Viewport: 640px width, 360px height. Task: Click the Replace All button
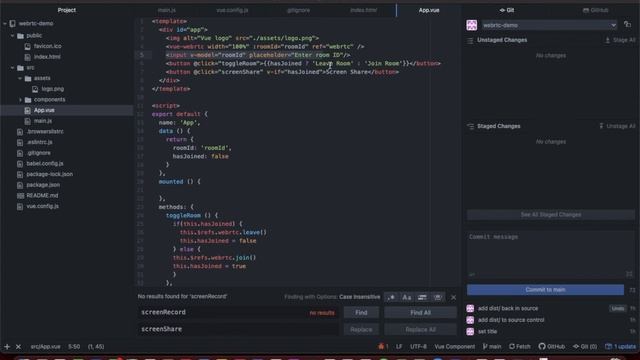(420, 329)
